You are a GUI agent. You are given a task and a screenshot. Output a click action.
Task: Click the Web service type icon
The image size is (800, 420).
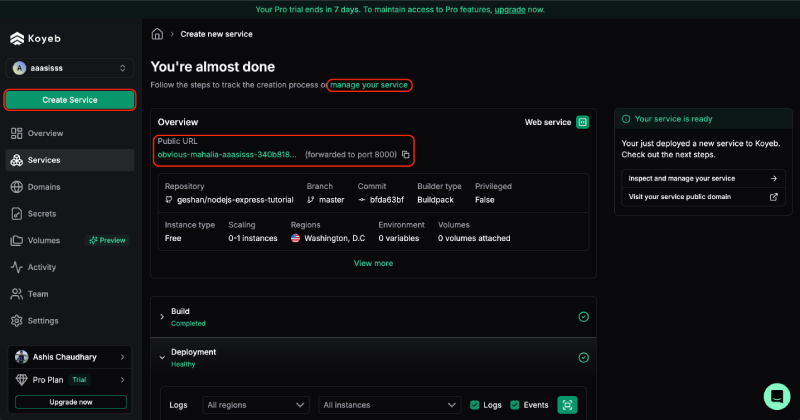(583, 122)
